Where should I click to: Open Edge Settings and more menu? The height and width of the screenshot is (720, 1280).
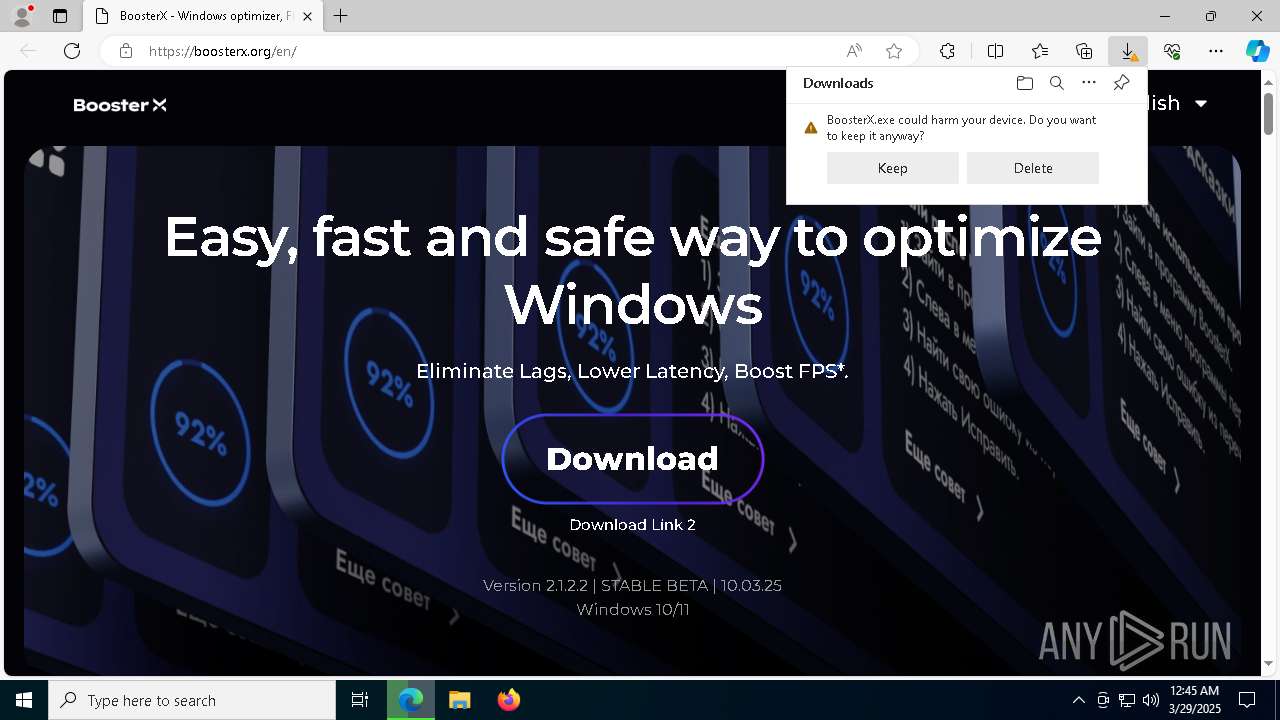(x=1216, y=51)
